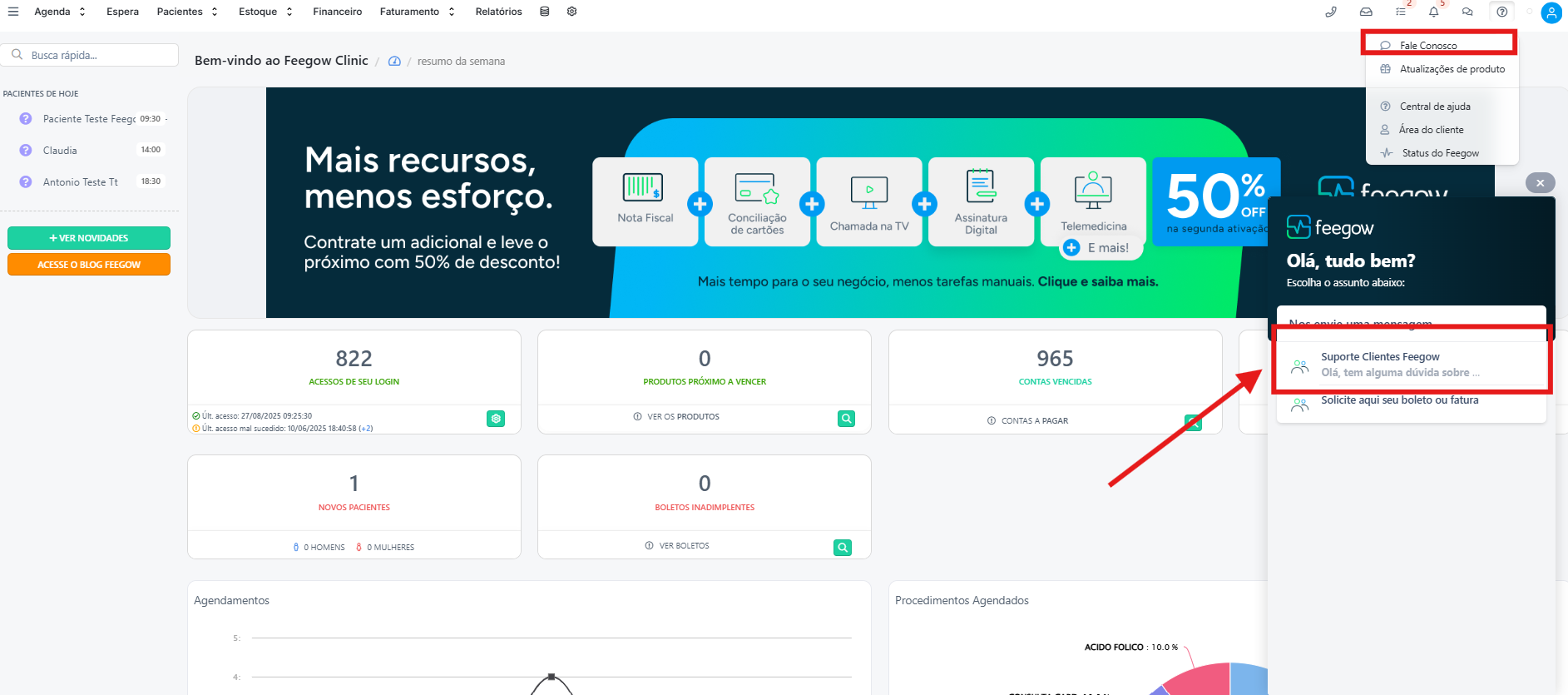Open Solicite aqui seu boleto ou fatura

point(1412,404)
